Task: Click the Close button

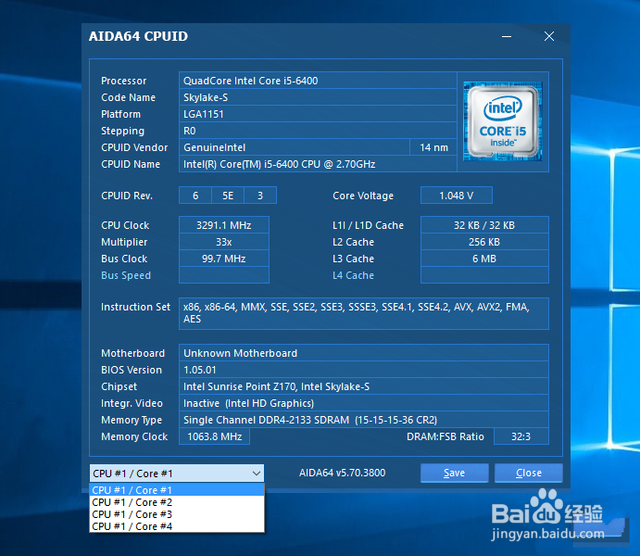Action: pyautogui.click(x=529, y=473)
